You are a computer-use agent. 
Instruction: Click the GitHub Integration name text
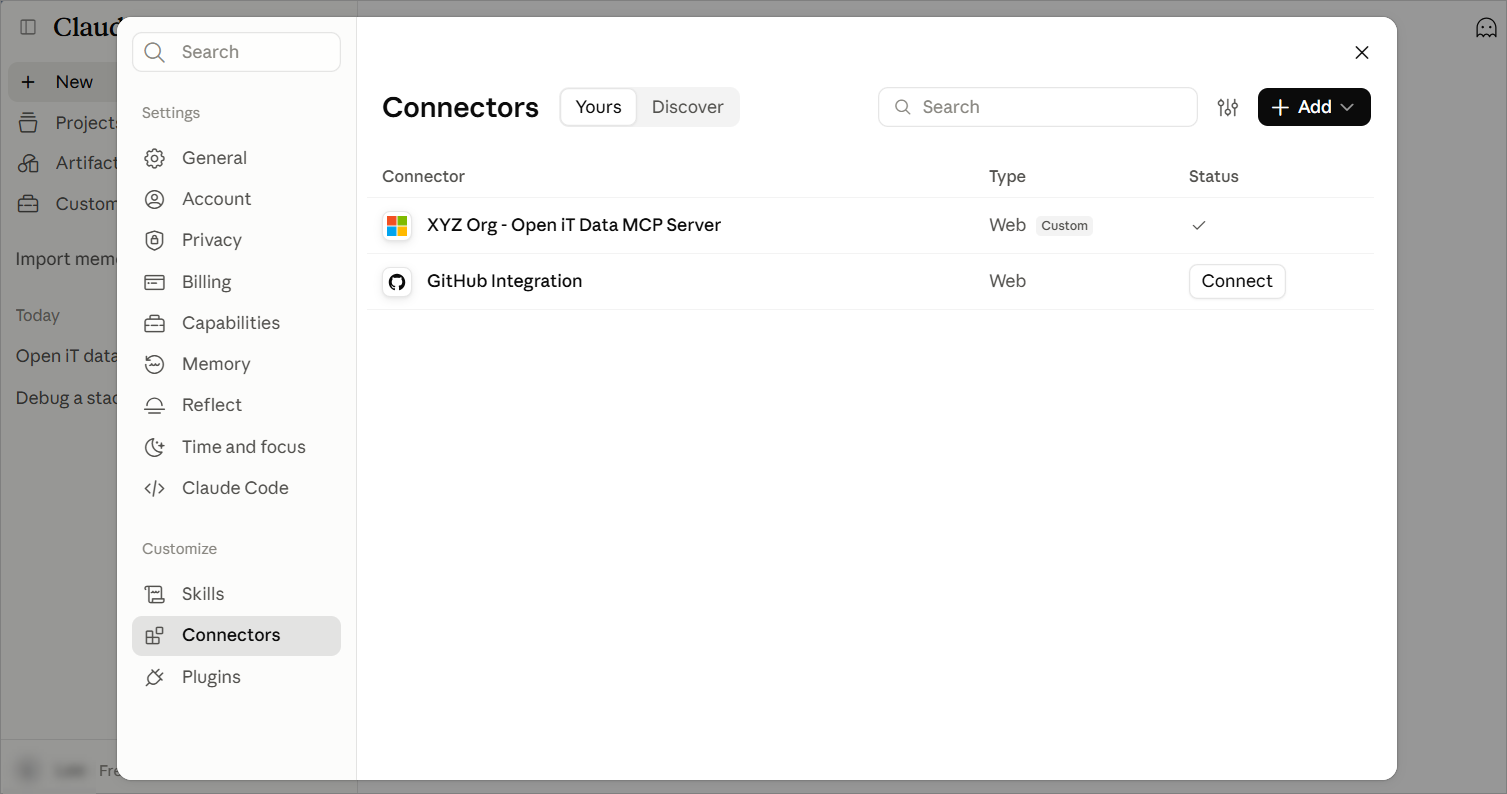tap(504, 281)
